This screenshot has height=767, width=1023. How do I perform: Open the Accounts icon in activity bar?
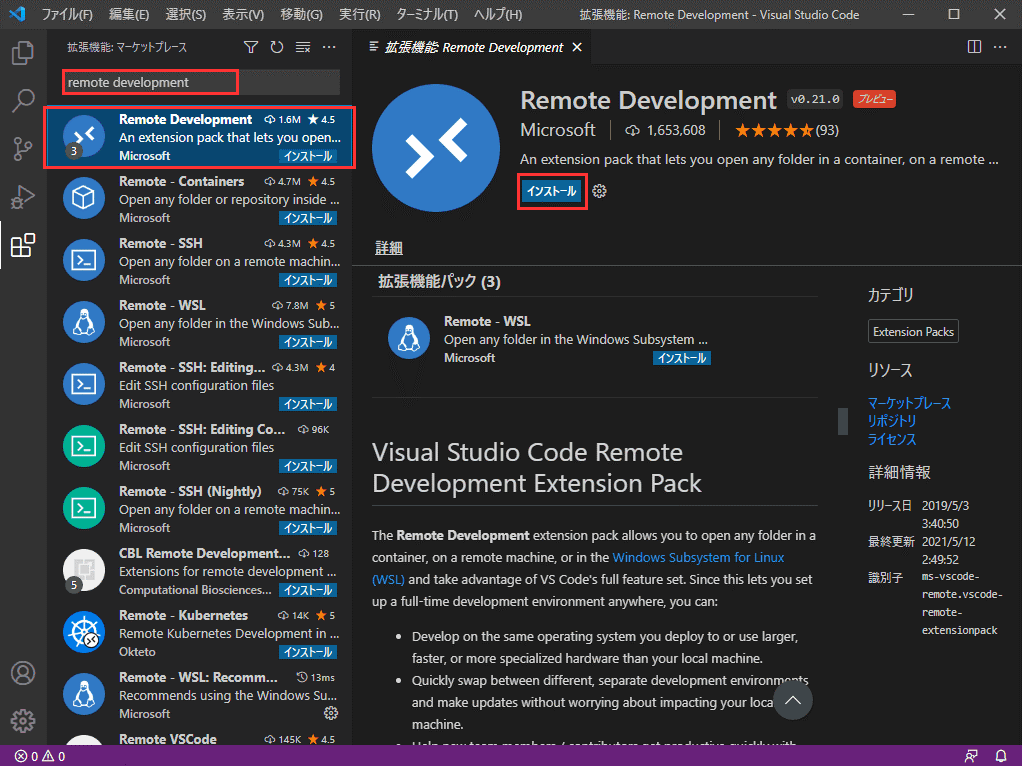[x=23, y=673]
